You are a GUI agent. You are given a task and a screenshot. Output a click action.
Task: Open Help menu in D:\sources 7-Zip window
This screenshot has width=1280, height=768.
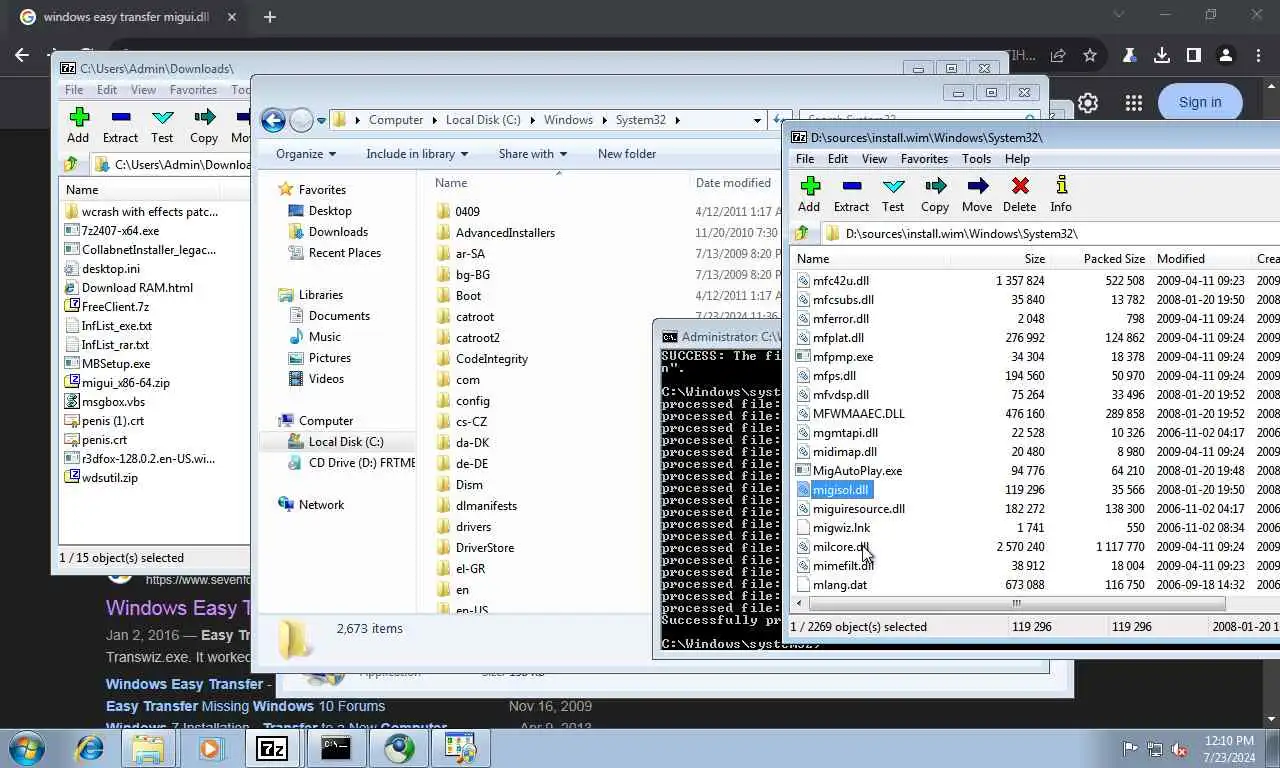[1017, 159]
